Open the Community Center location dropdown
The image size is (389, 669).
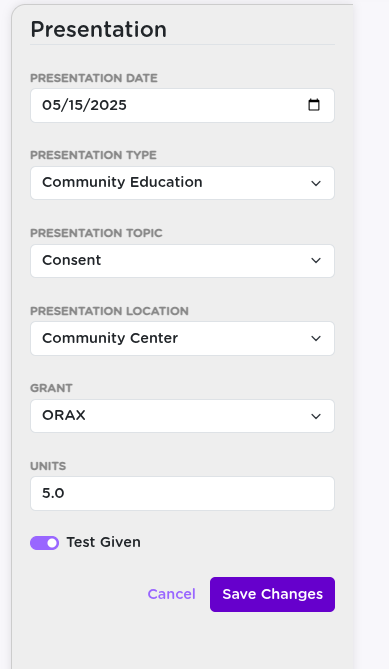(182, 338)
